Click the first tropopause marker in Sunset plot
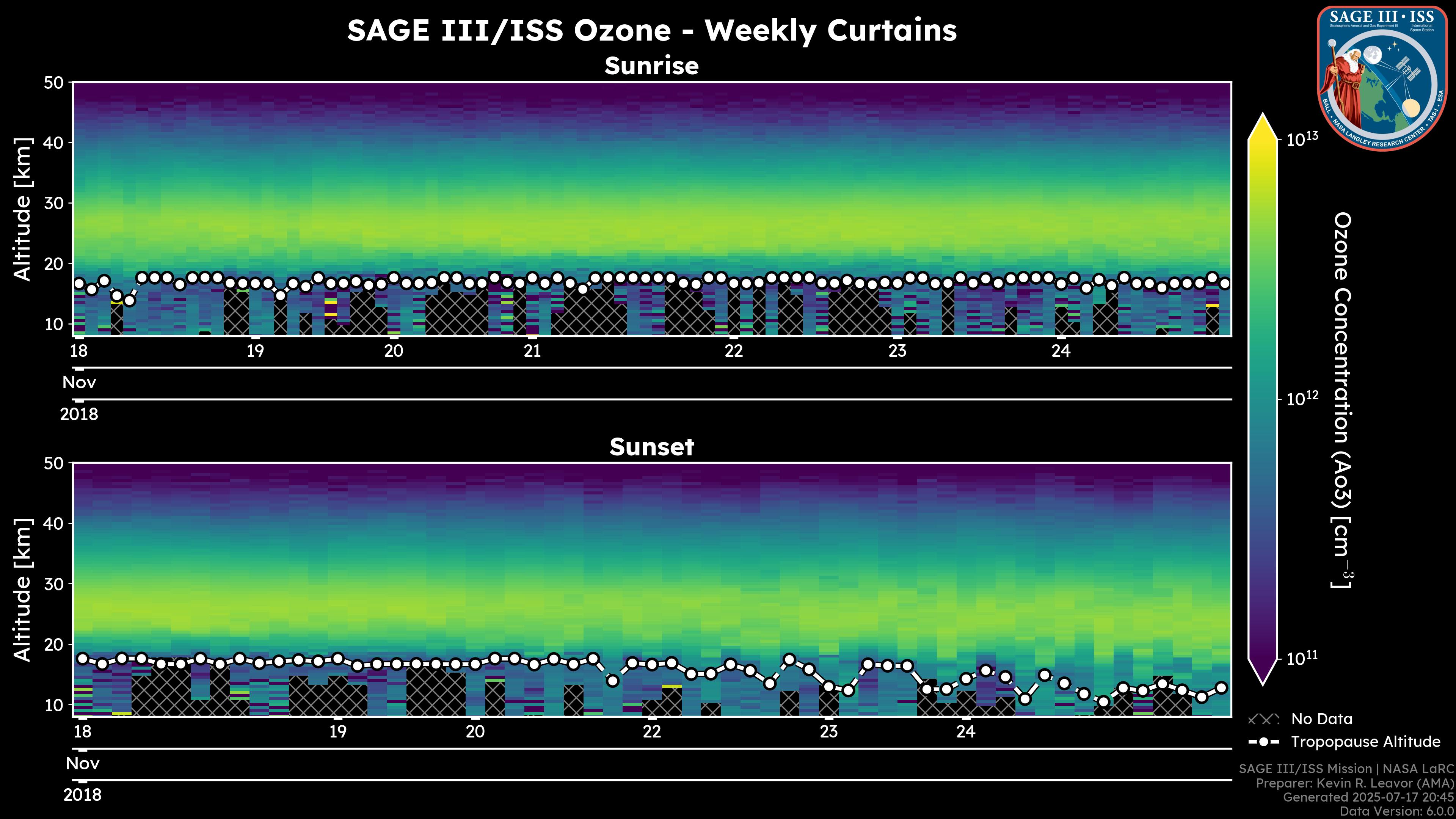 pyautogui.click(x=83, y=659)
